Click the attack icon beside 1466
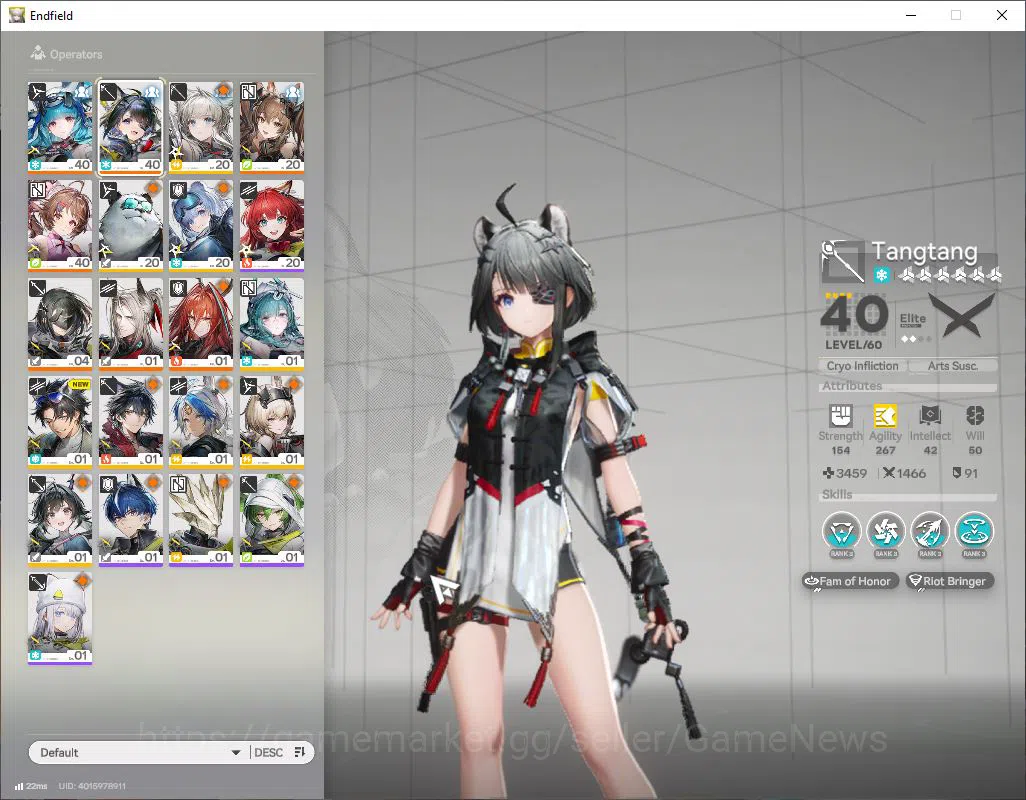Image resolution: width=1026 pixels, height=800 pixels. [889, 473]
